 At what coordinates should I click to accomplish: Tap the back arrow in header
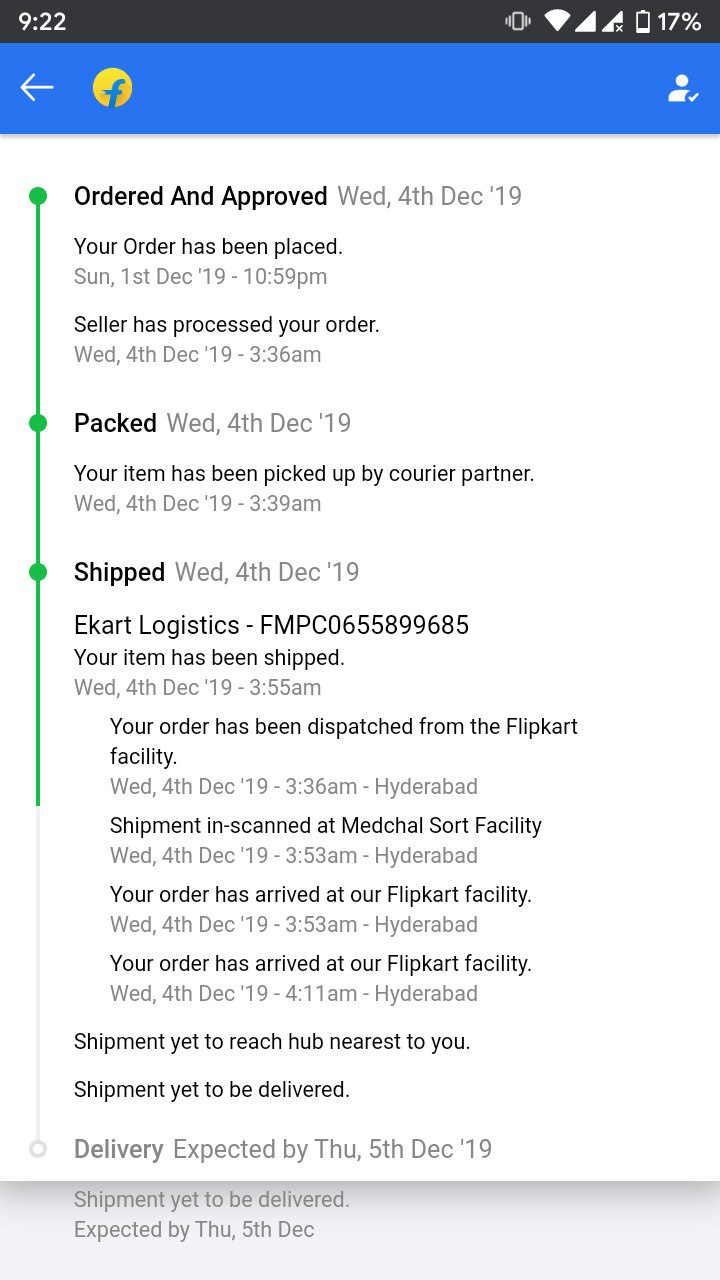[x=37, y=88]
